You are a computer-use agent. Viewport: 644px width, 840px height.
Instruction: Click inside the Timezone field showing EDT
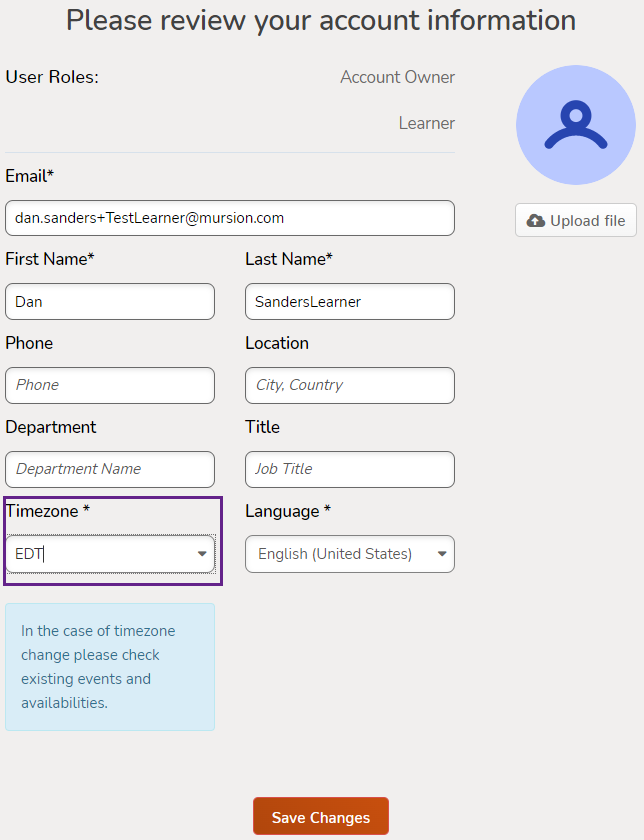click(x=100, y=554)
